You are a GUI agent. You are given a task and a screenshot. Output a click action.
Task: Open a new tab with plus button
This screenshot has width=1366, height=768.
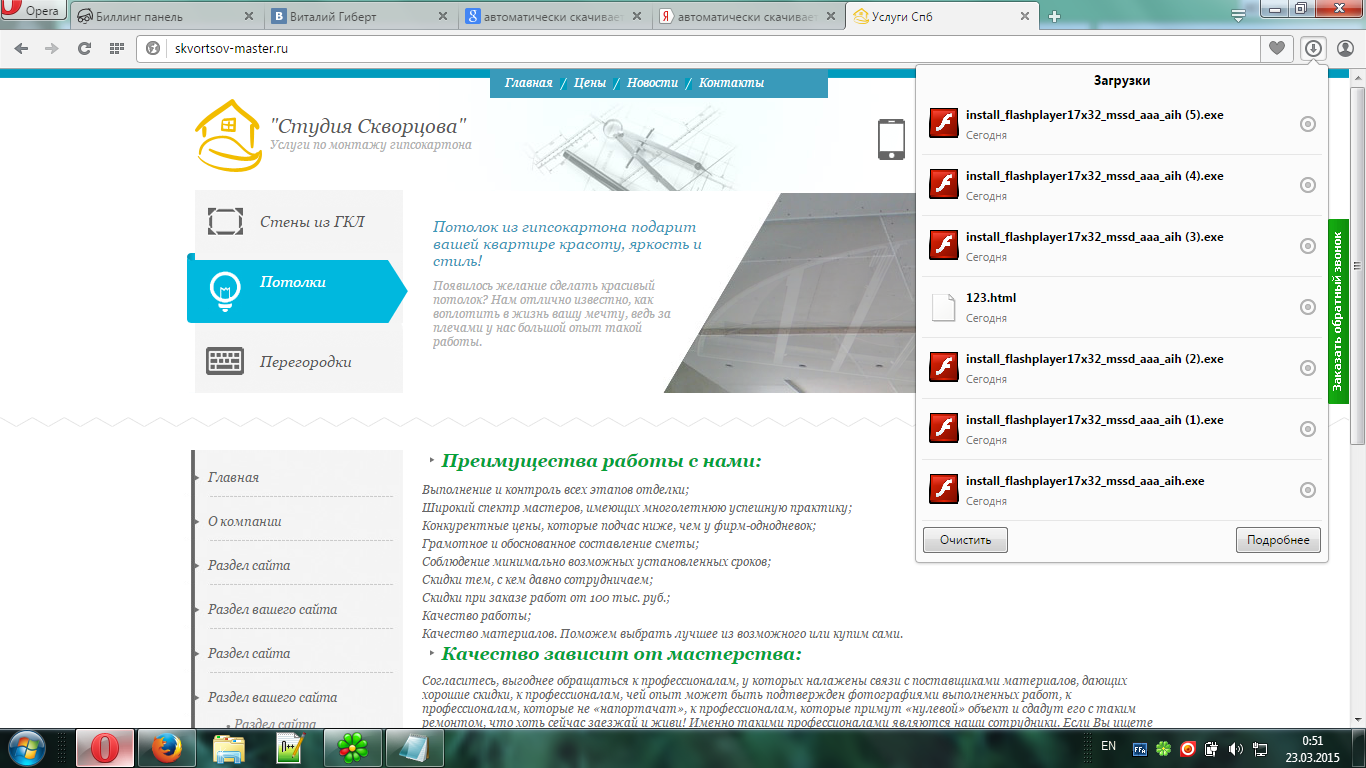coord(1054,16)
